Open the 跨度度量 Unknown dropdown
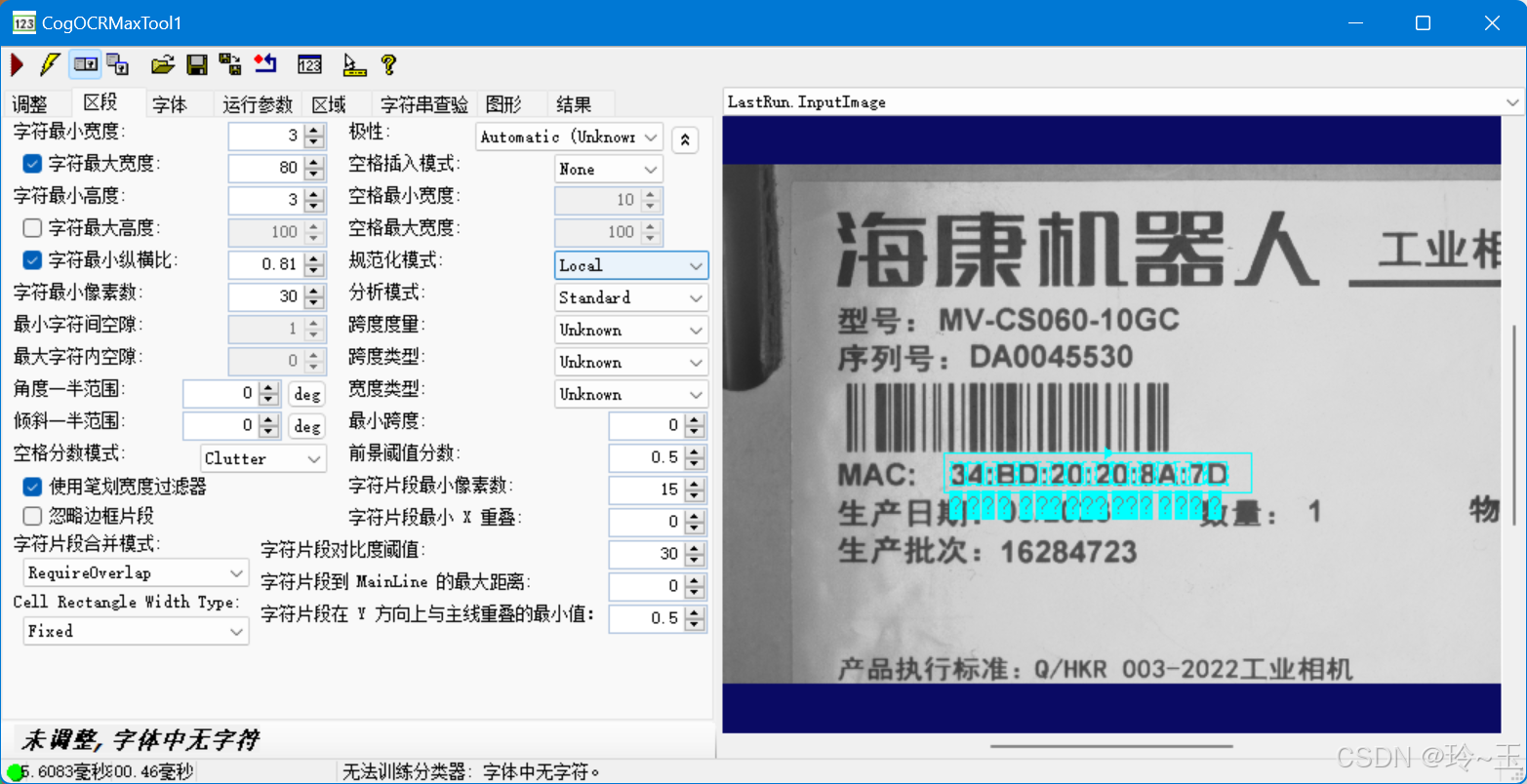The width and height of the screenshot is (1527, 784). (x=631, y=330)
